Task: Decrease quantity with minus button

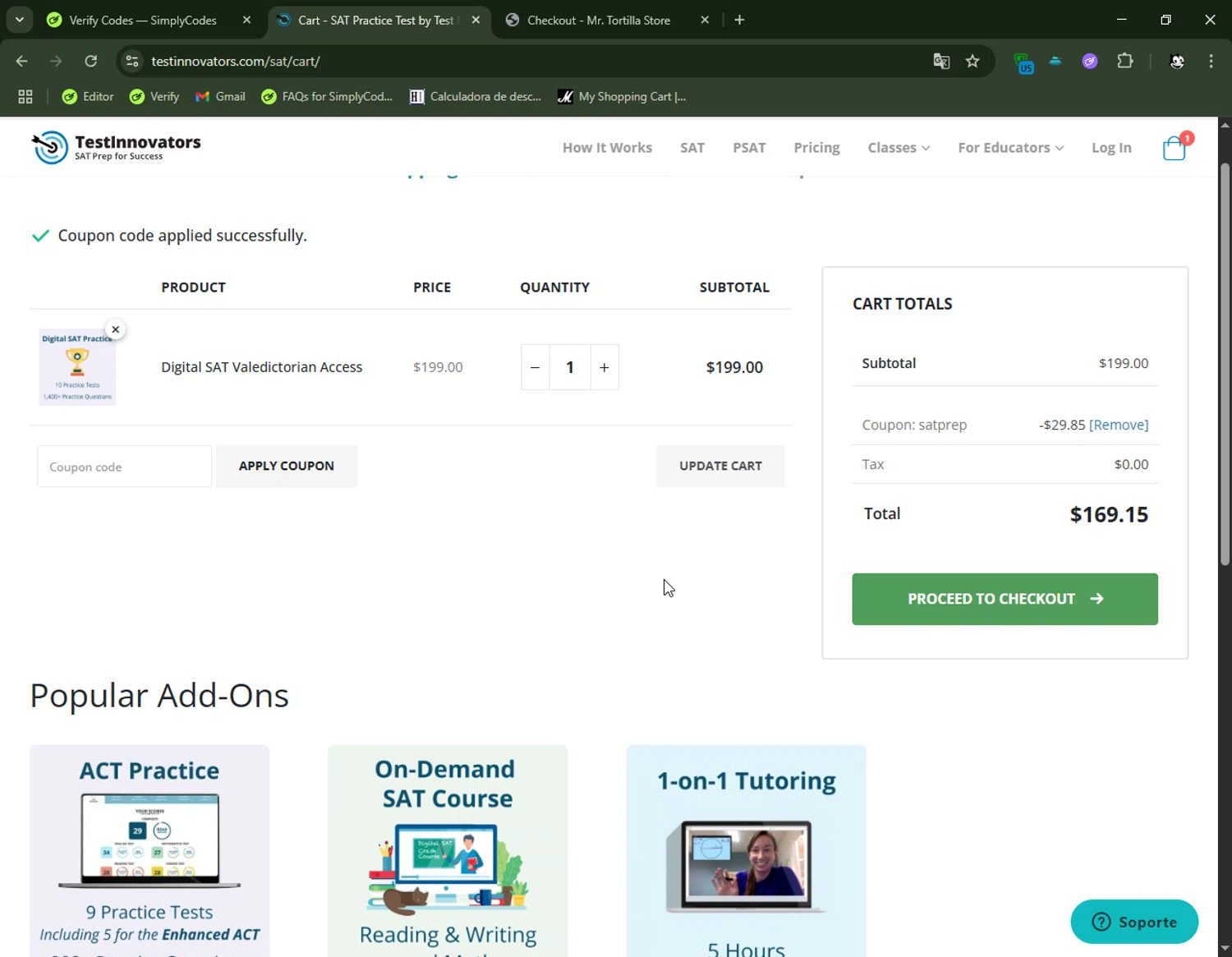Action: coord(535,367)
